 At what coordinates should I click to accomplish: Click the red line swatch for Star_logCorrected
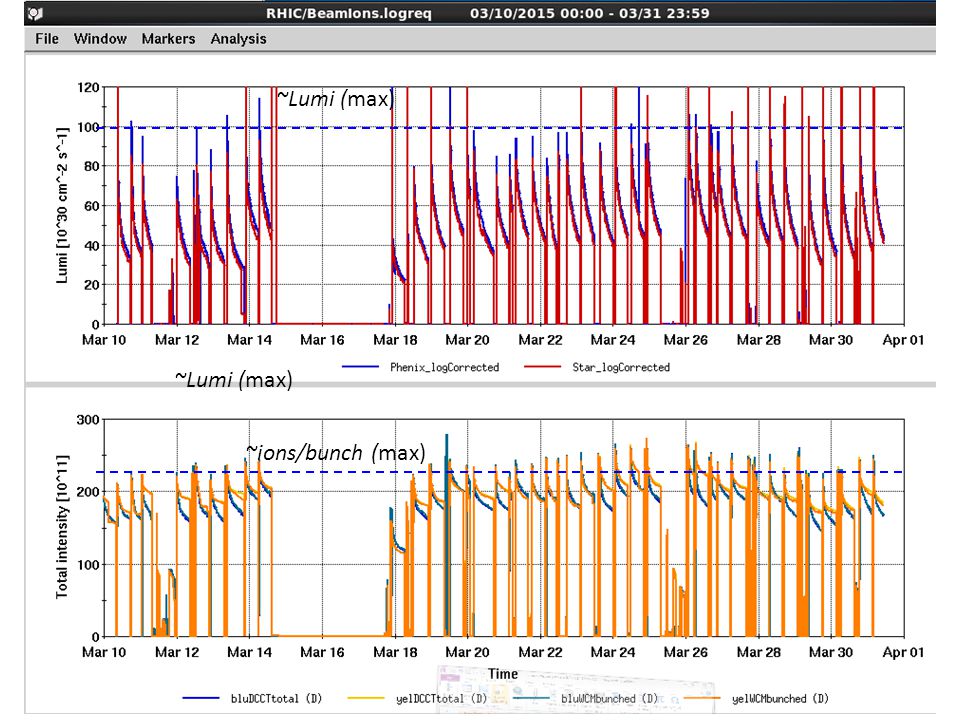click(542, 367)
